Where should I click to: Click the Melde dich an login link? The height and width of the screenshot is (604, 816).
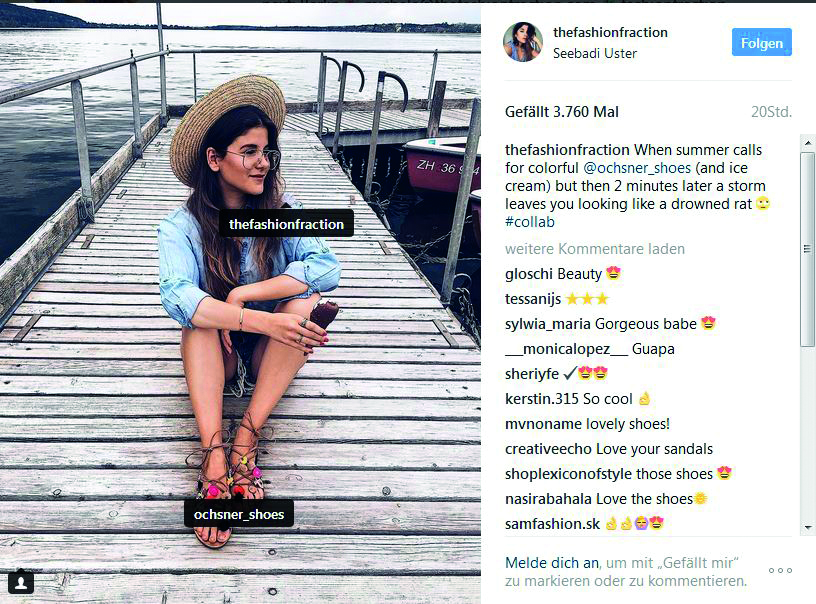click(552, 563)
